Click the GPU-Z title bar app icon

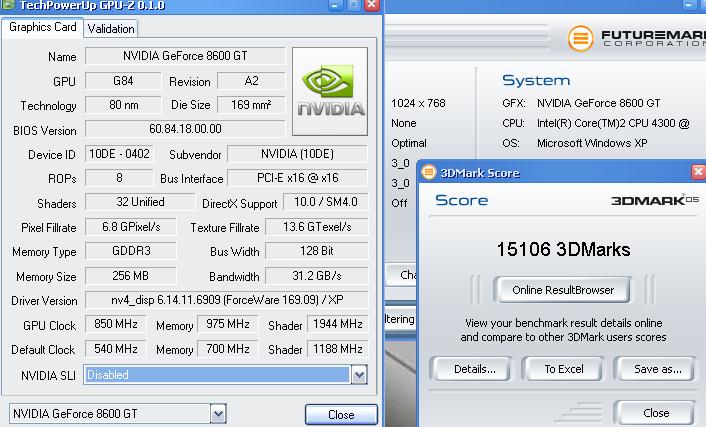(x=8, y=5)
